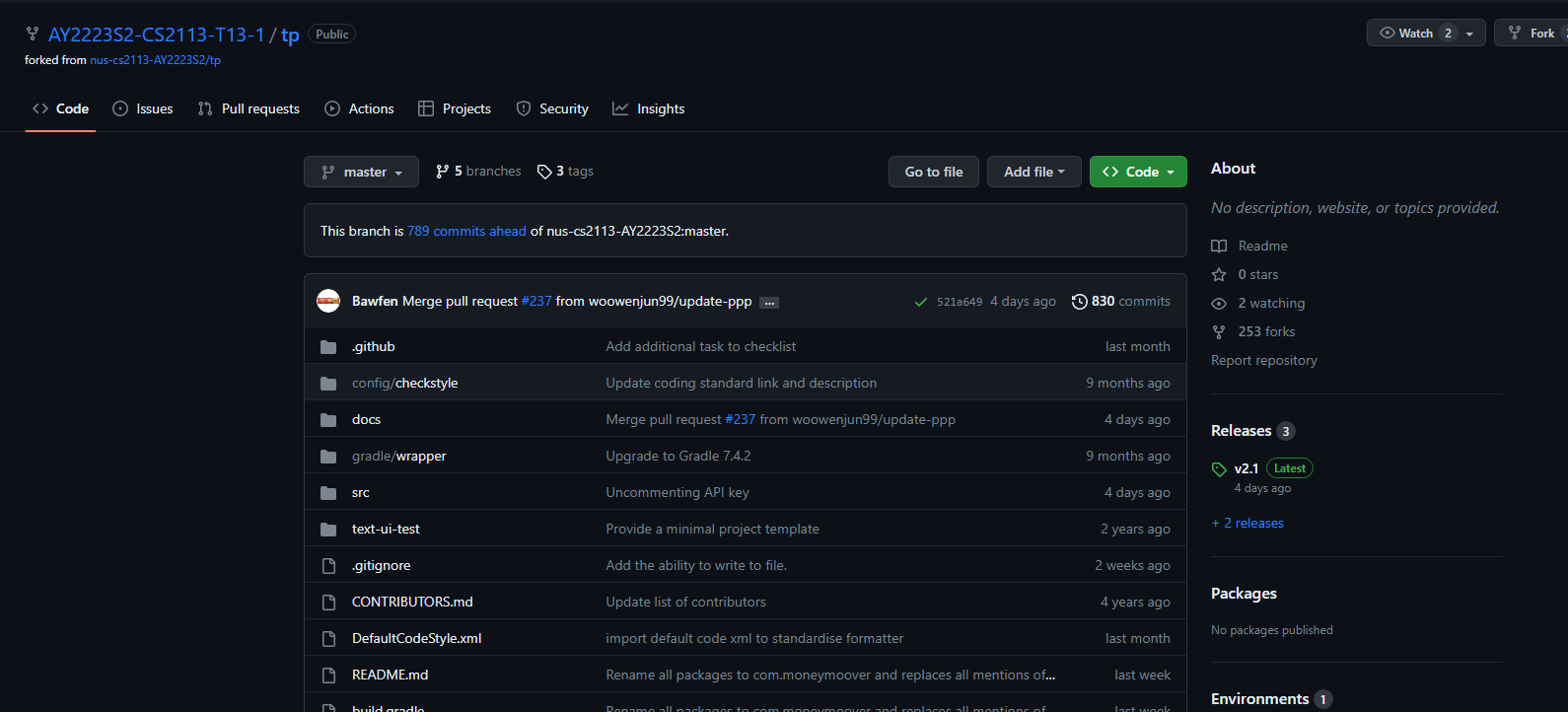The height and width of the screenshot is (712, 1568).
Task: Open the Insights tab
Action: (x=648, y=108)
